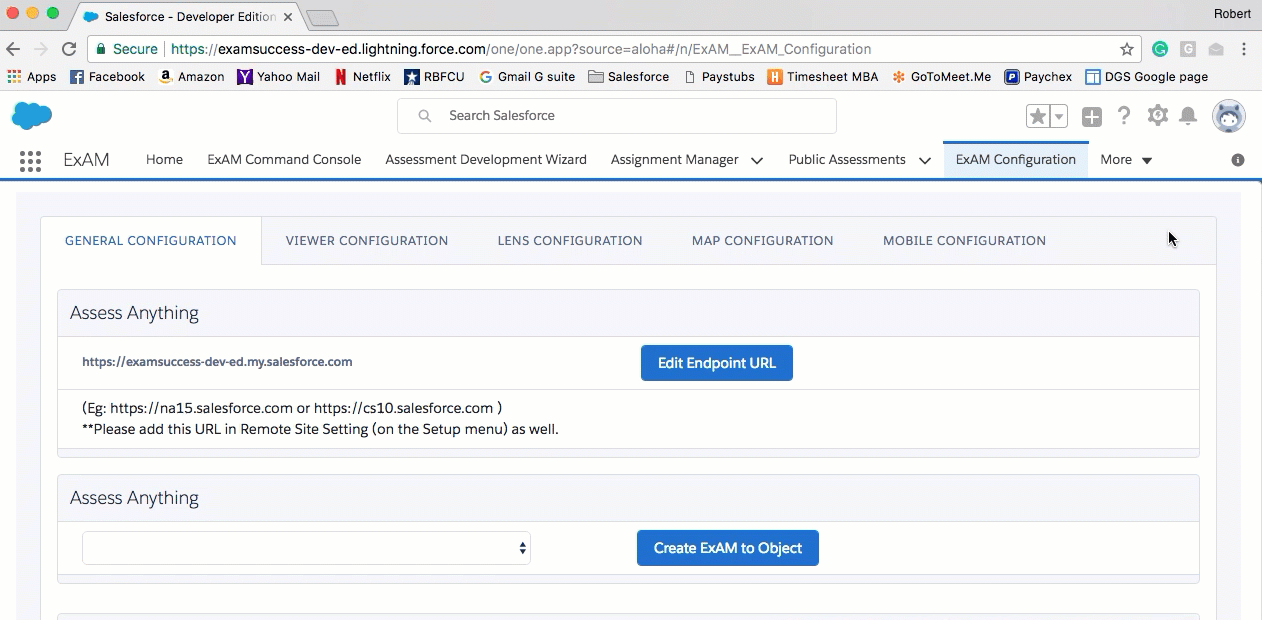The height and width of the screenshot is (620, 1262).
Task: Go to the Home nav tab
Action: 164,160
